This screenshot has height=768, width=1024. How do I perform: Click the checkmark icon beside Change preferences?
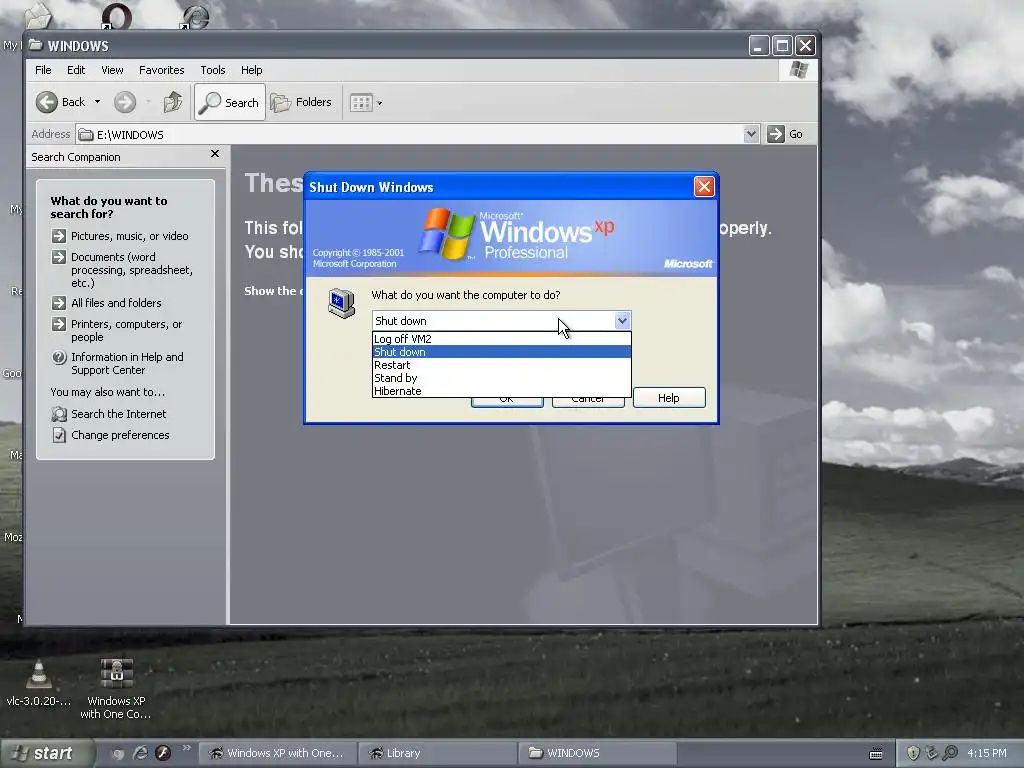click(59, 435)
